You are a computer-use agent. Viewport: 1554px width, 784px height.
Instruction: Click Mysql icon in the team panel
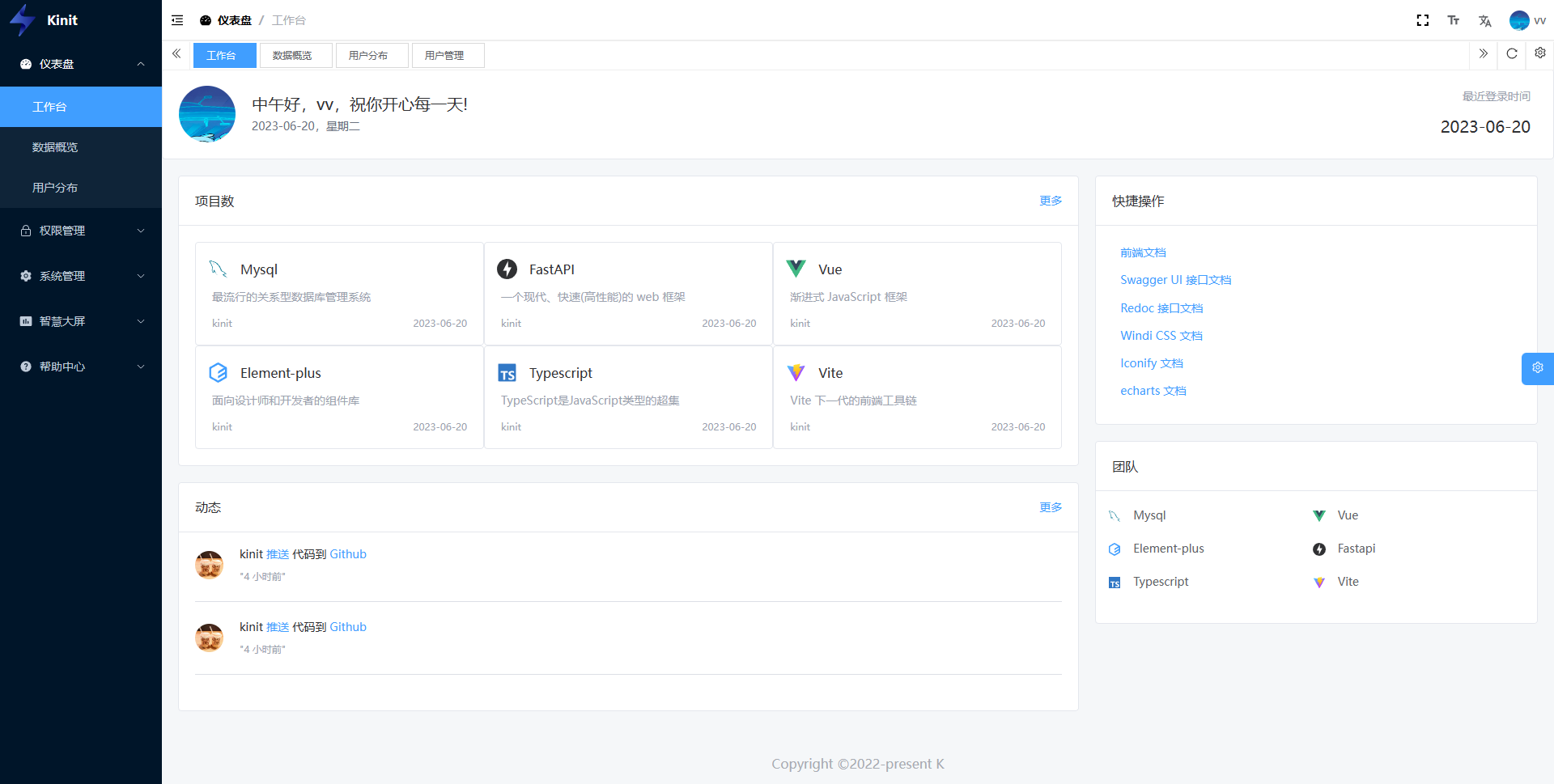1115,515
